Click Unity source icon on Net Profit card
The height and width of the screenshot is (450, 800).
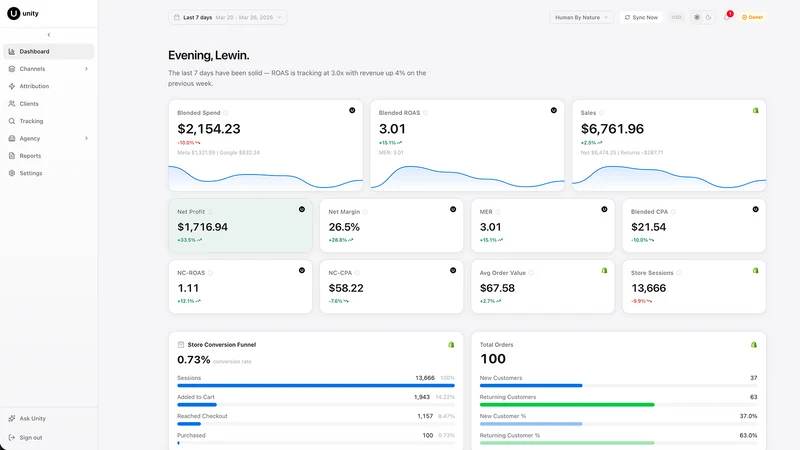coord(302,209)
